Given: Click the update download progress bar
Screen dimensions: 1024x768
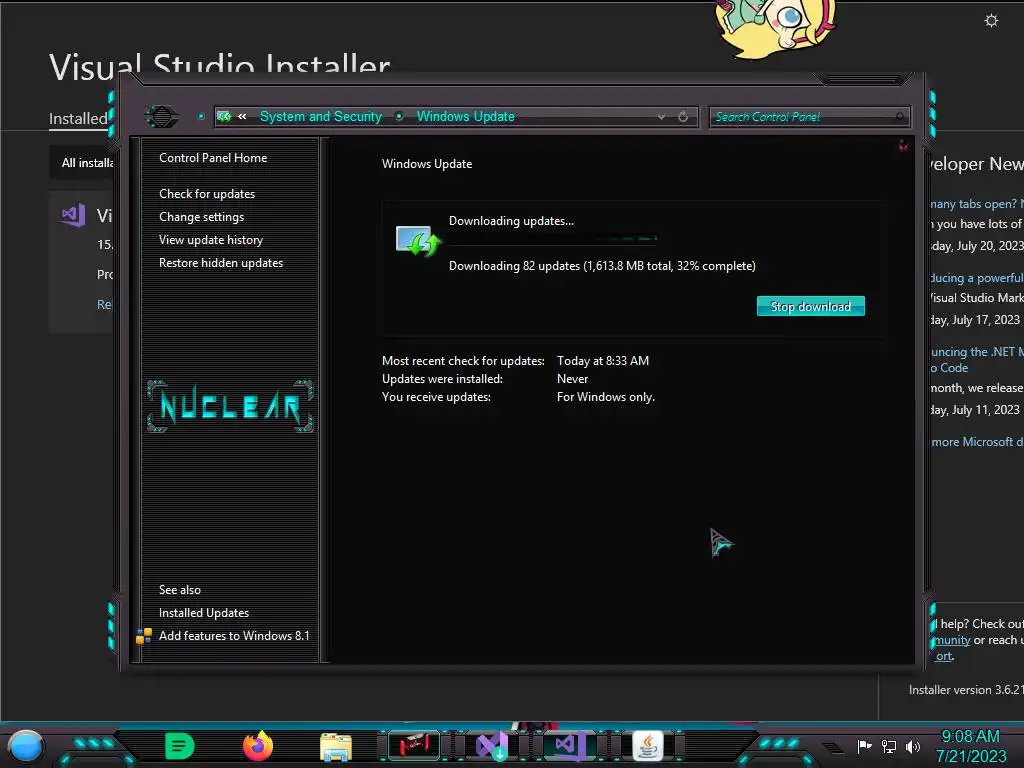Looking at the screenshot, I should tap(552, 239).
